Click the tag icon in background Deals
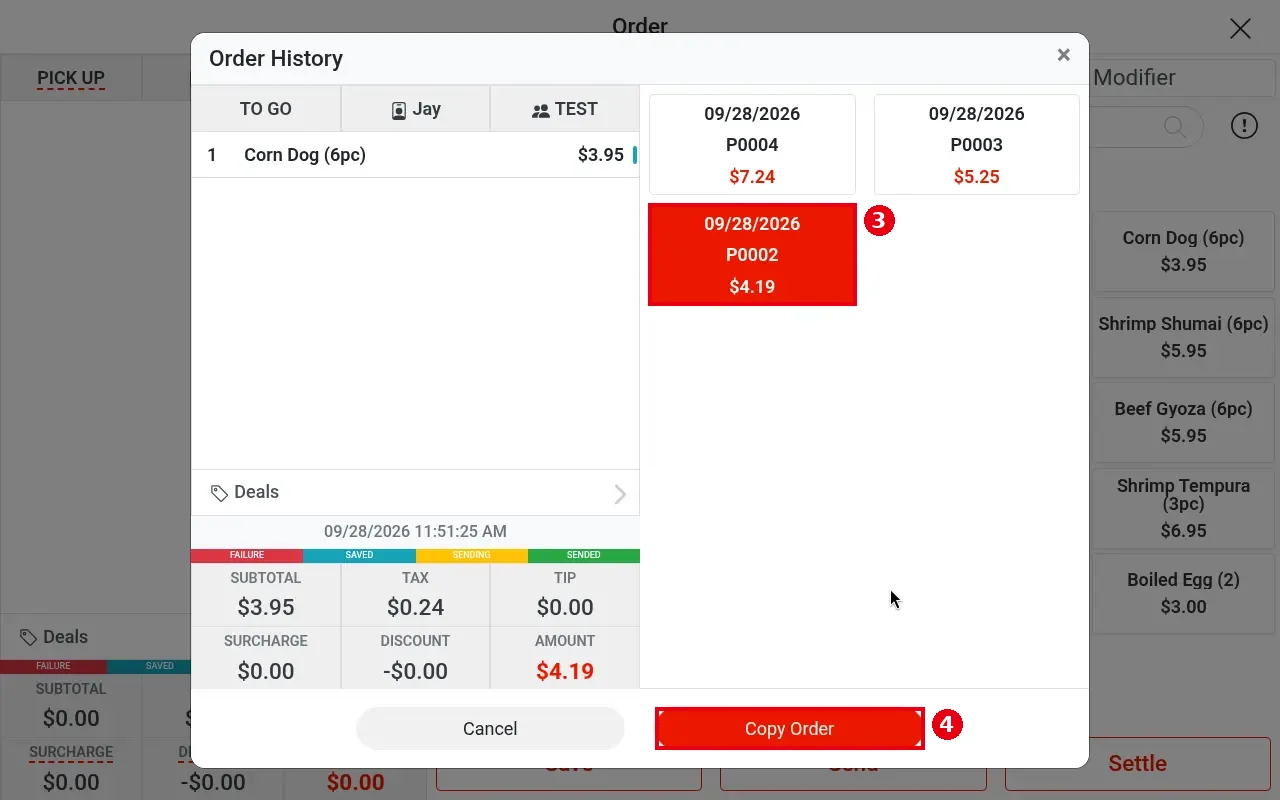 (x=29, y=638)
